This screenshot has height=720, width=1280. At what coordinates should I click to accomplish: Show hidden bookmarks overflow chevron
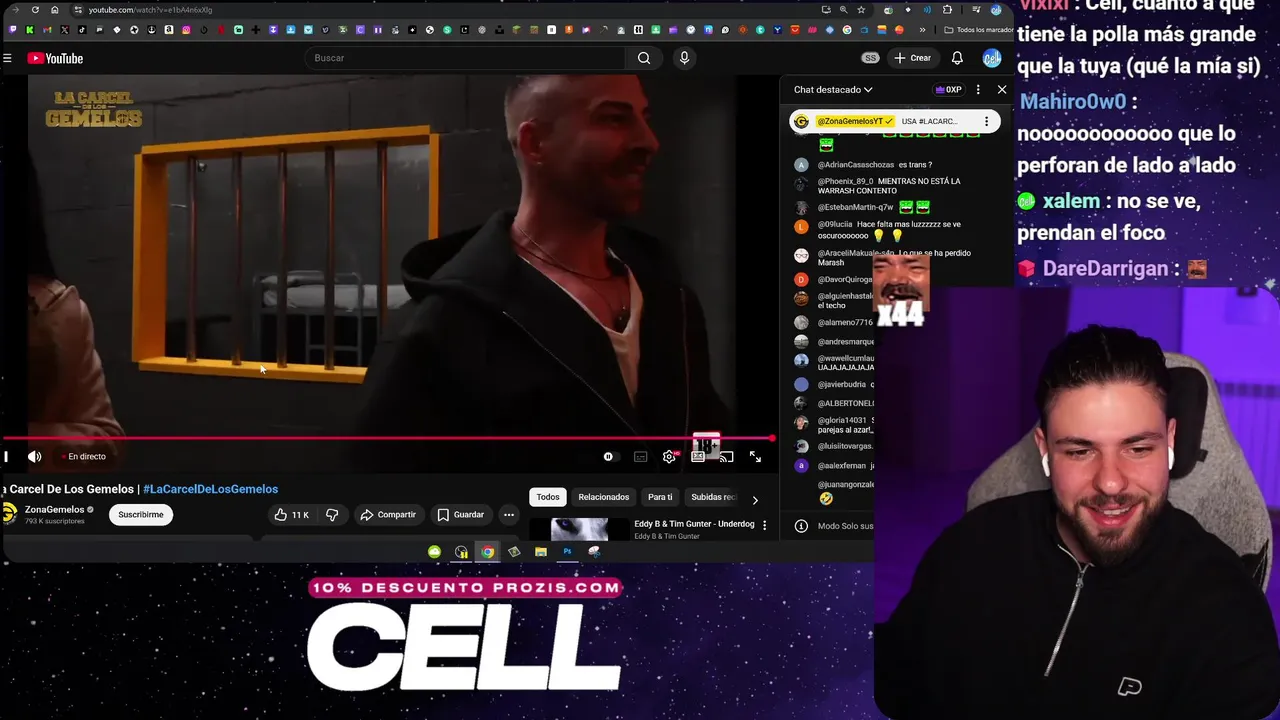click(x=922, y=30)
